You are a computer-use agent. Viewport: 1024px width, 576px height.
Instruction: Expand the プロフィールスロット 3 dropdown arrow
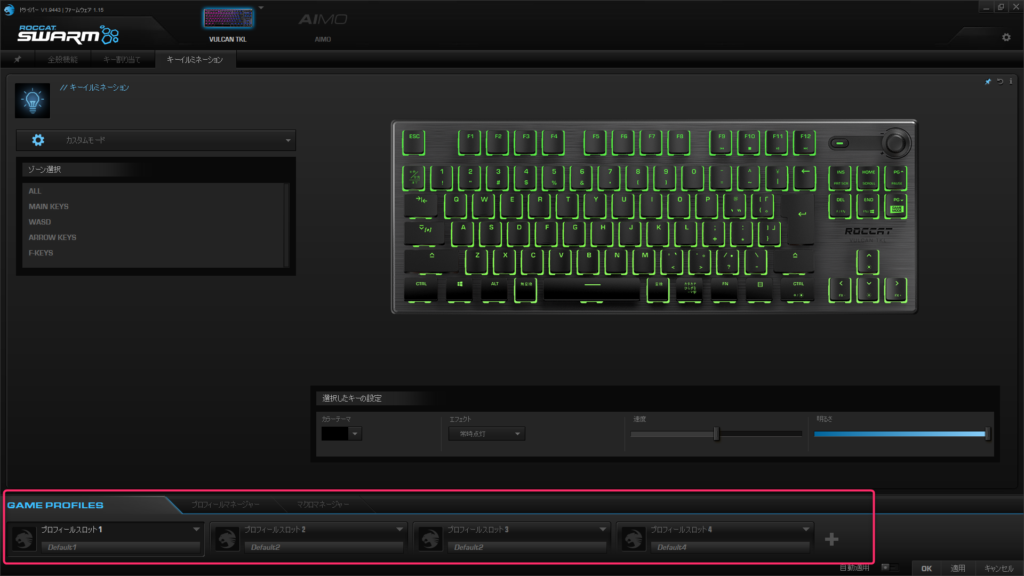click(602, 530)
